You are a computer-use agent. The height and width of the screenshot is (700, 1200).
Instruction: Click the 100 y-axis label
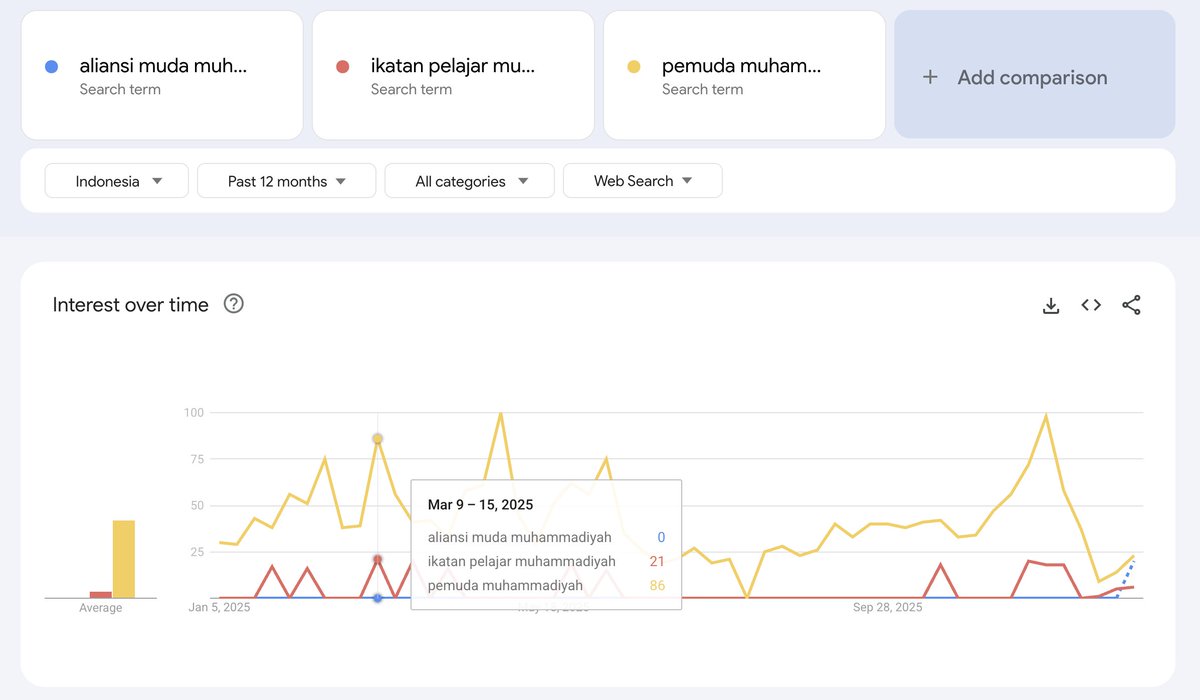pyautogui.click(x=194, y=412)
